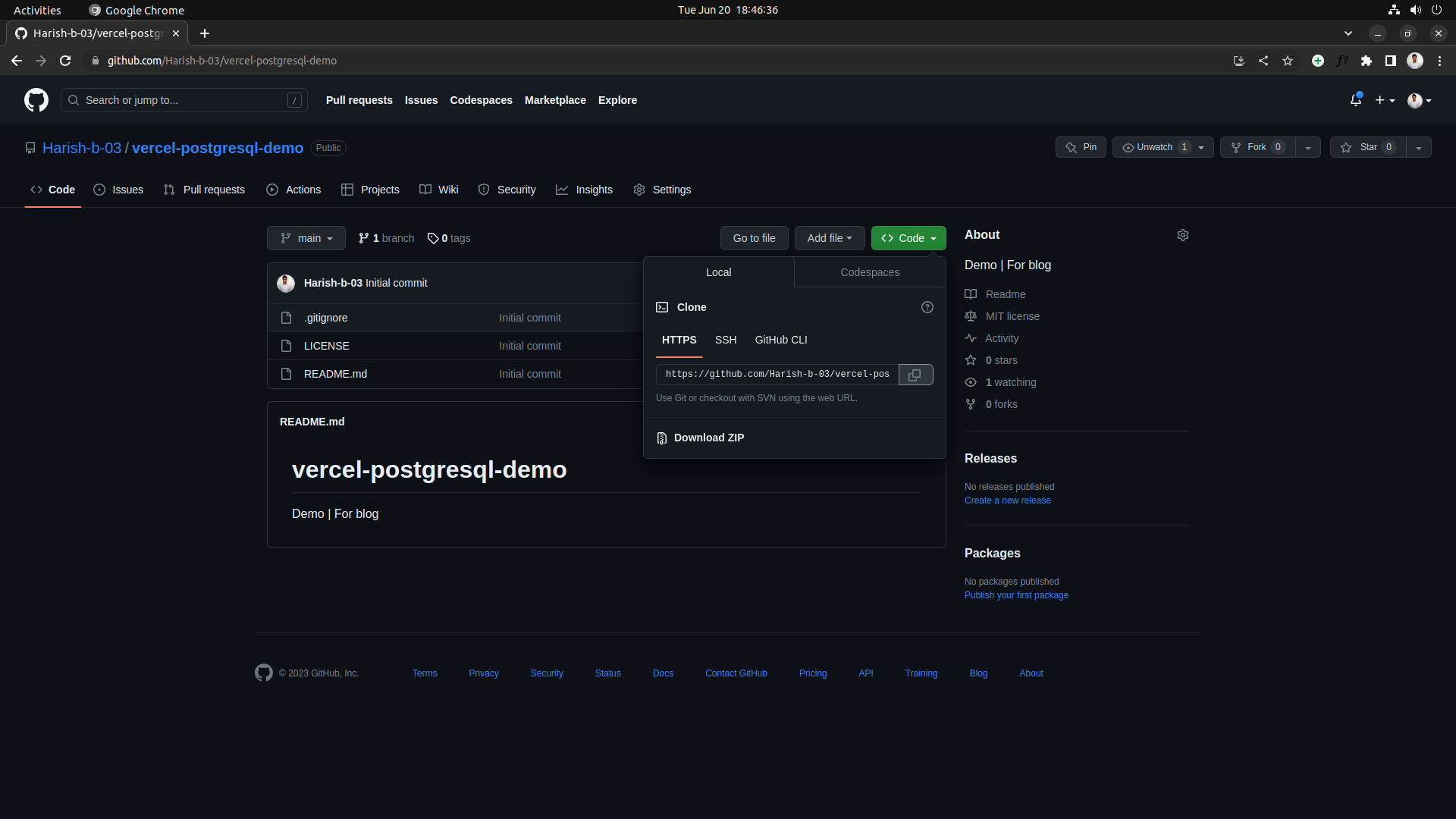Click the install app icon in address bar
The height and width of the screenshot is (819, 1456).
pyautogui.click(x=1239, y=61)
